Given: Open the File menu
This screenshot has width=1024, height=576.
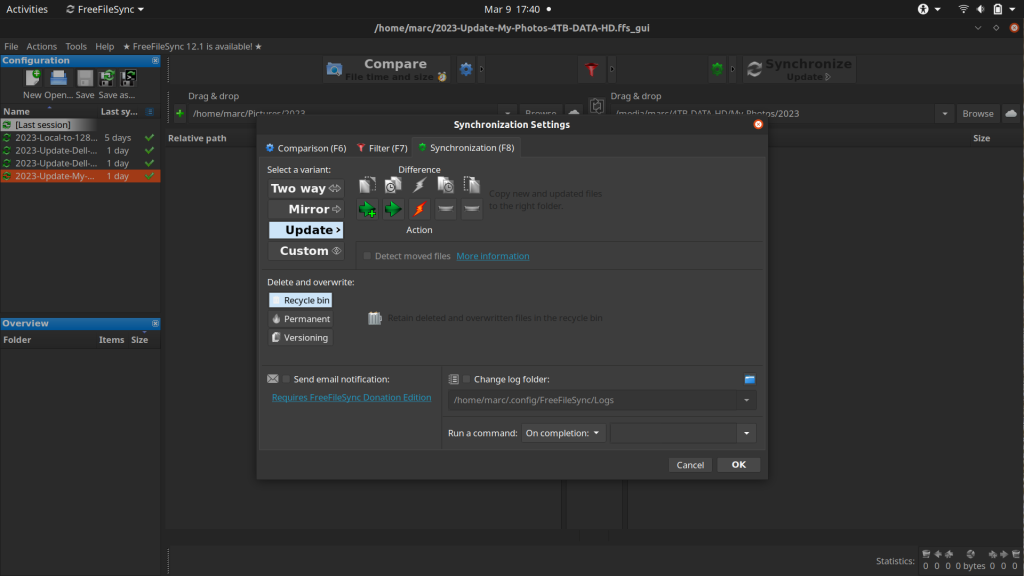Looking at the screenshot, I should [x=11, y=46].
